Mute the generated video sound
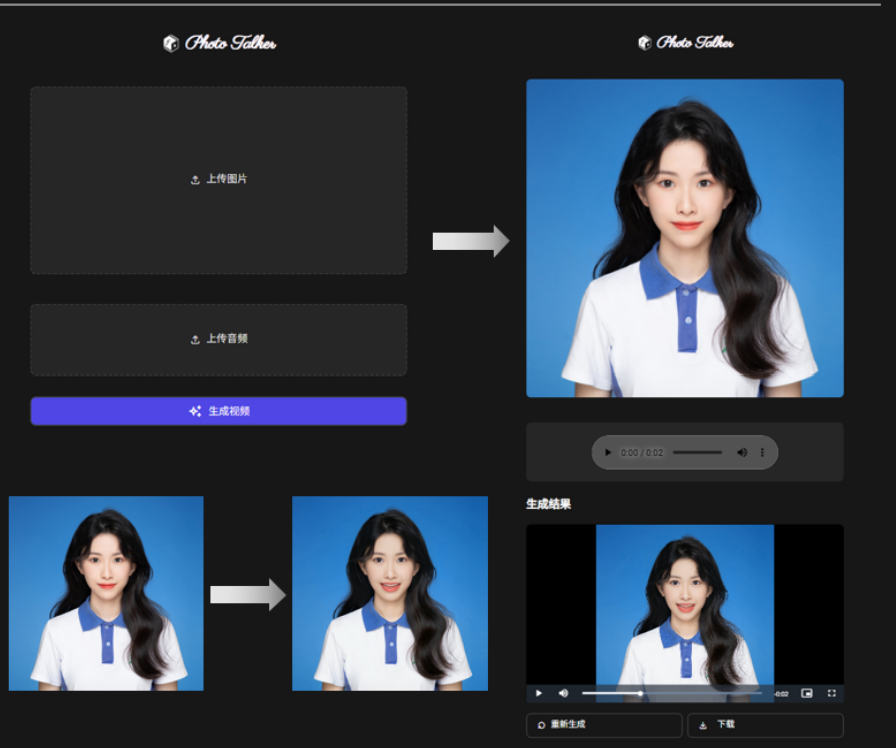This screenshot has height=748, width=896. point(563,693)
